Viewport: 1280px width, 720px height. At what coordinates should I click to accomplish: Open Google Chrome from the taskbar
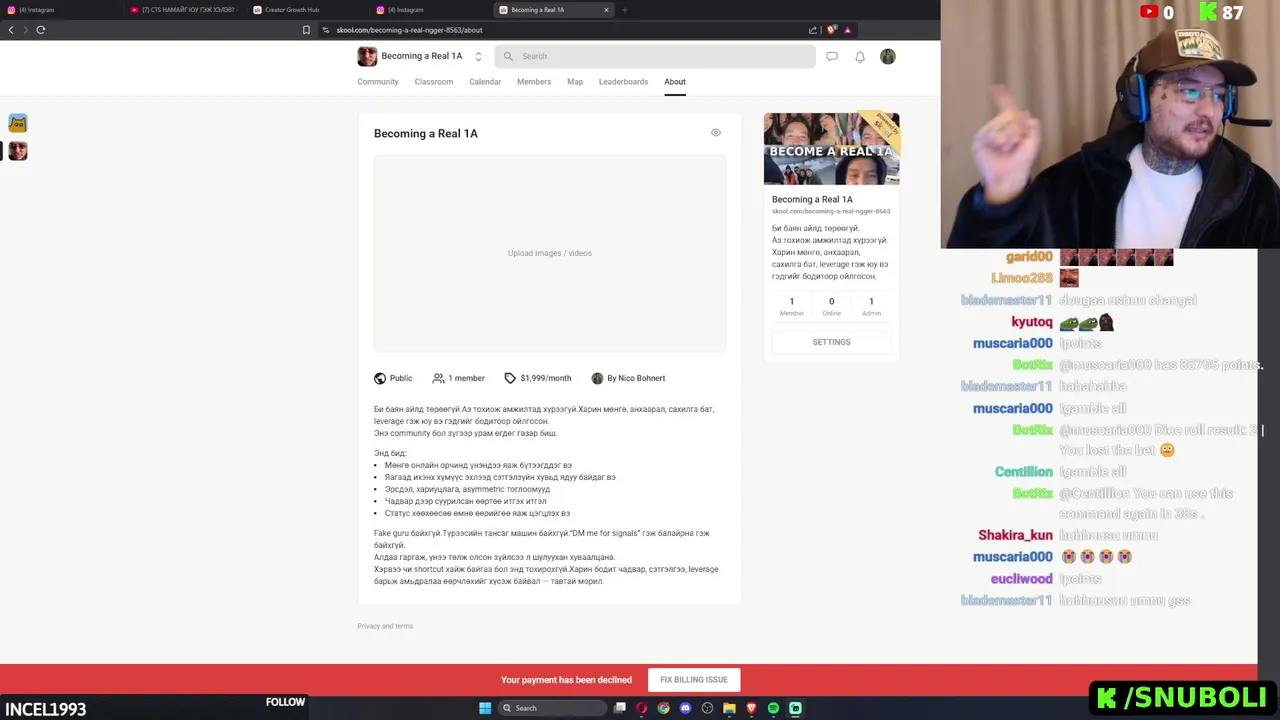point(664,708)
